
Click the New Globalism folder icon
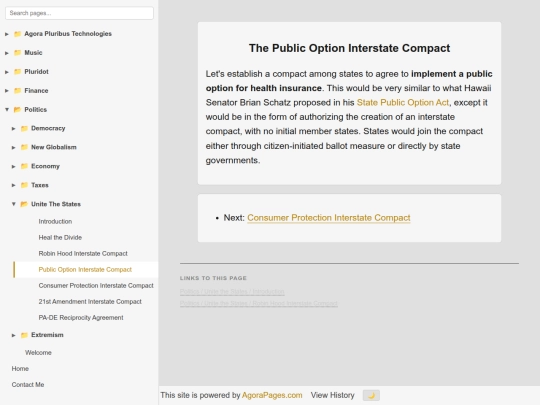(24, 147)
